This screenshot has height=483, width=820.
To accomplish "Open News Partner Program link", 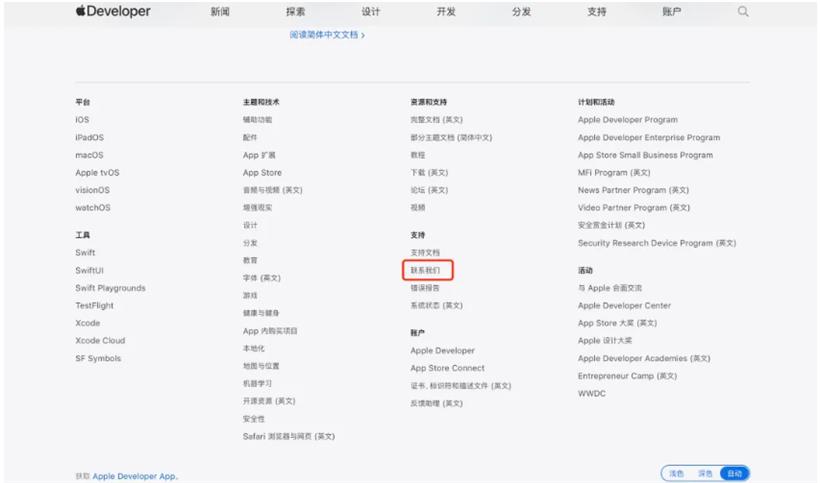I will click(633, 190).
